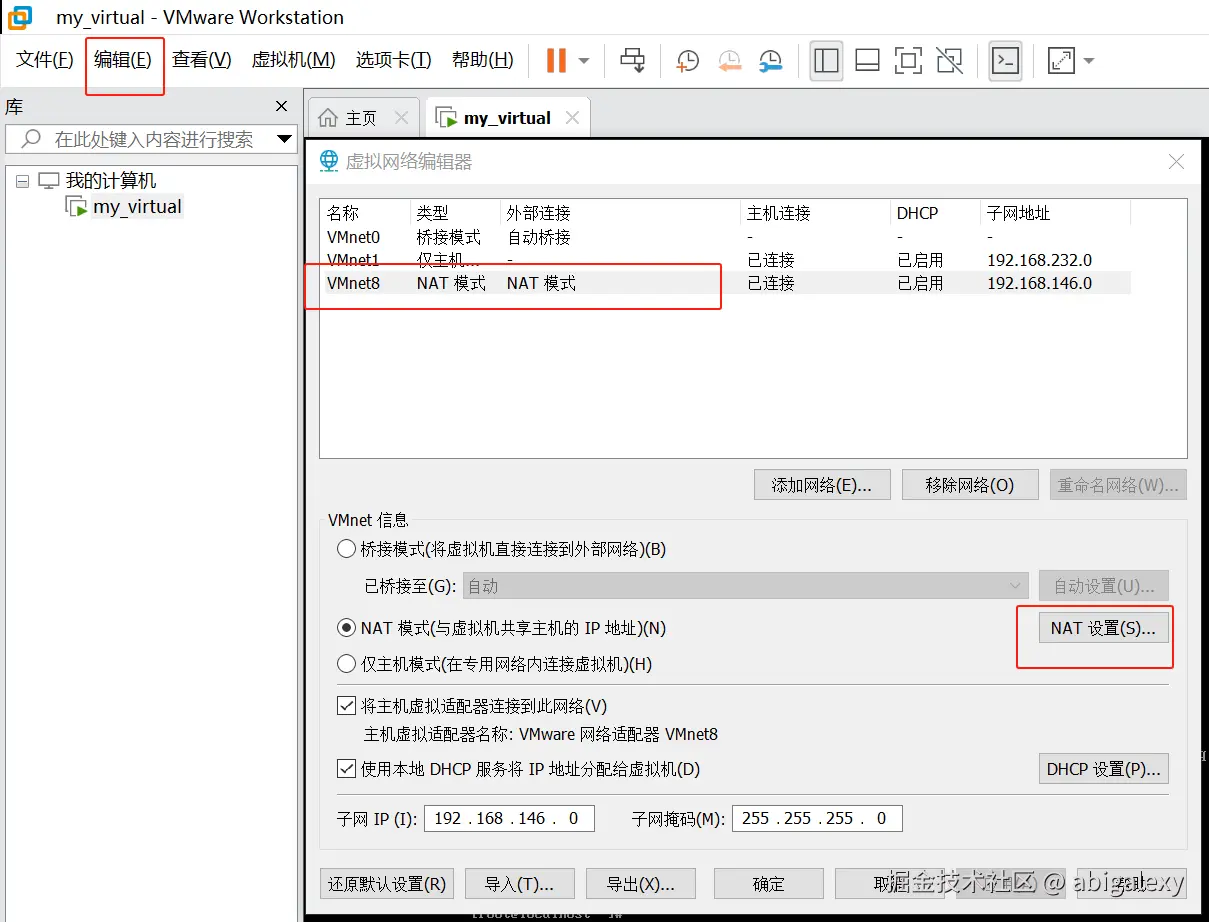The image size is (1209, 922).
Task: Uncheck connecting host virtual adapter to network
Action: click(x=346, y=705)
